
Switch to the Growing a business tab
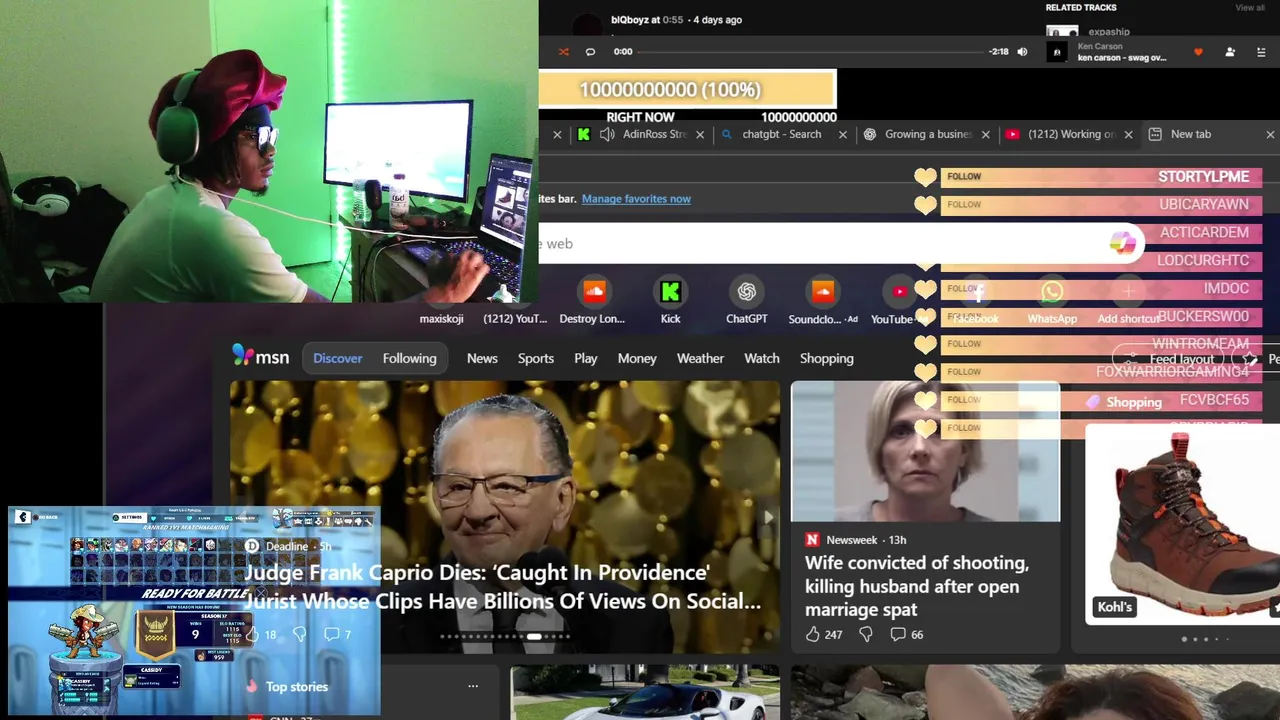pos(928,134)
